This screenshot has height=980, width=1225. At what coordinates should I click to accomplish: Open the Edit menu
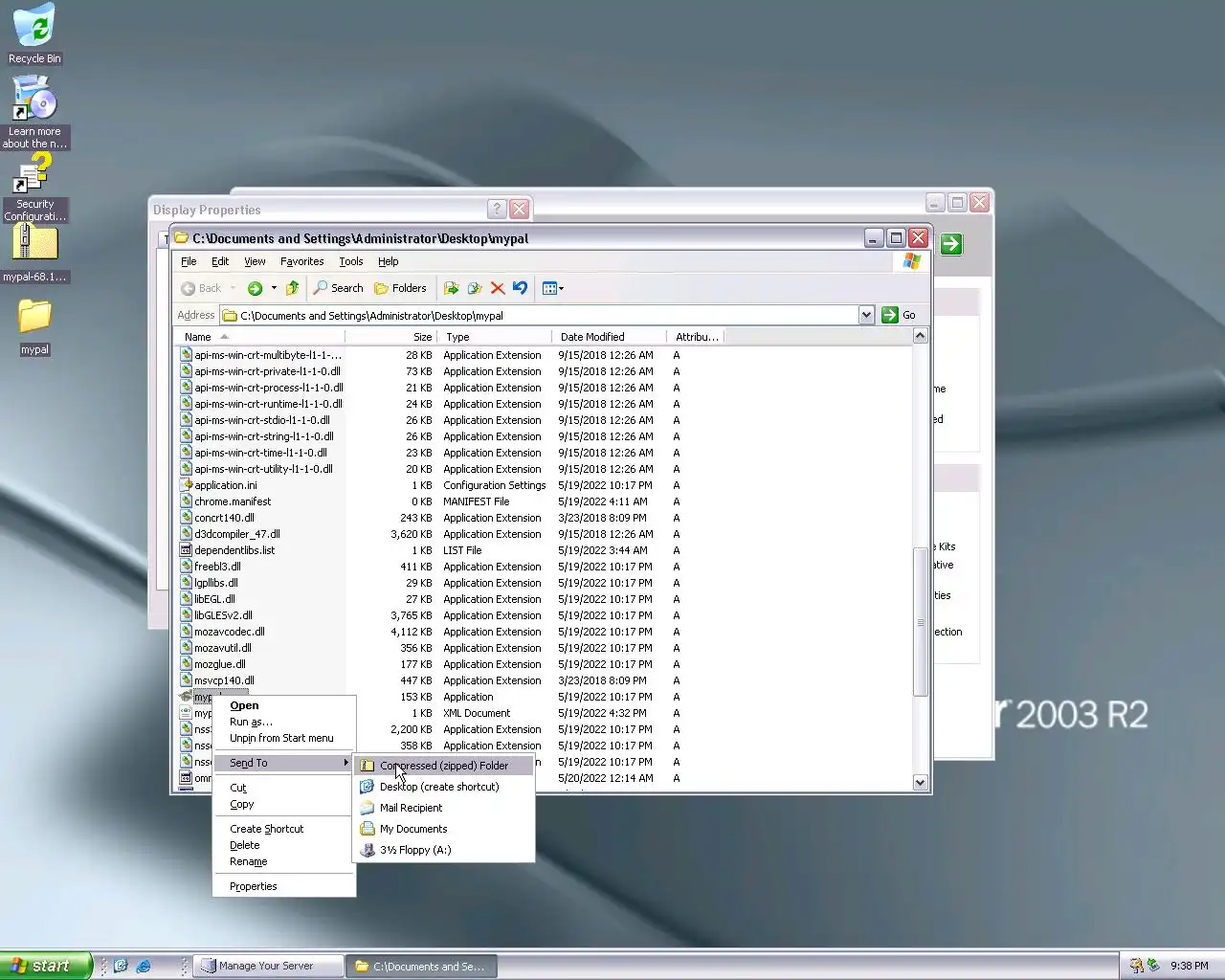coord(220,261)
